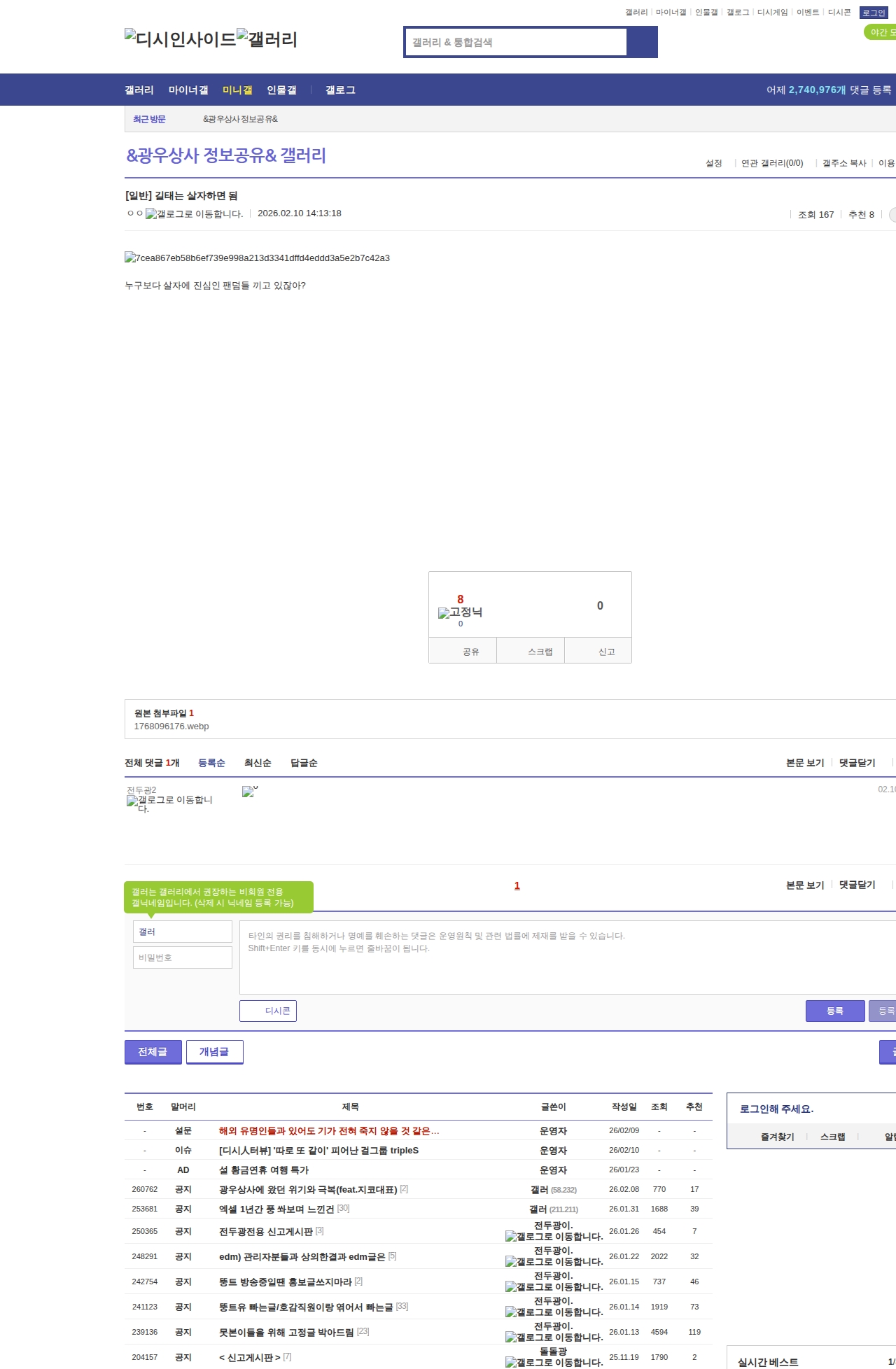Downvote the post showing 0 count
This screenshot has height=1369, width=896.
[x=599, y=606]
